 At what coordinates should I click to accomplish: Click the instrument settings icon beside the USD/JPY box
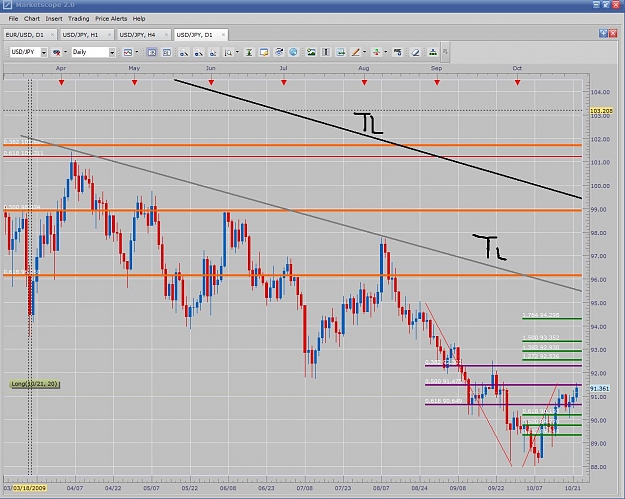coord(57,52)
